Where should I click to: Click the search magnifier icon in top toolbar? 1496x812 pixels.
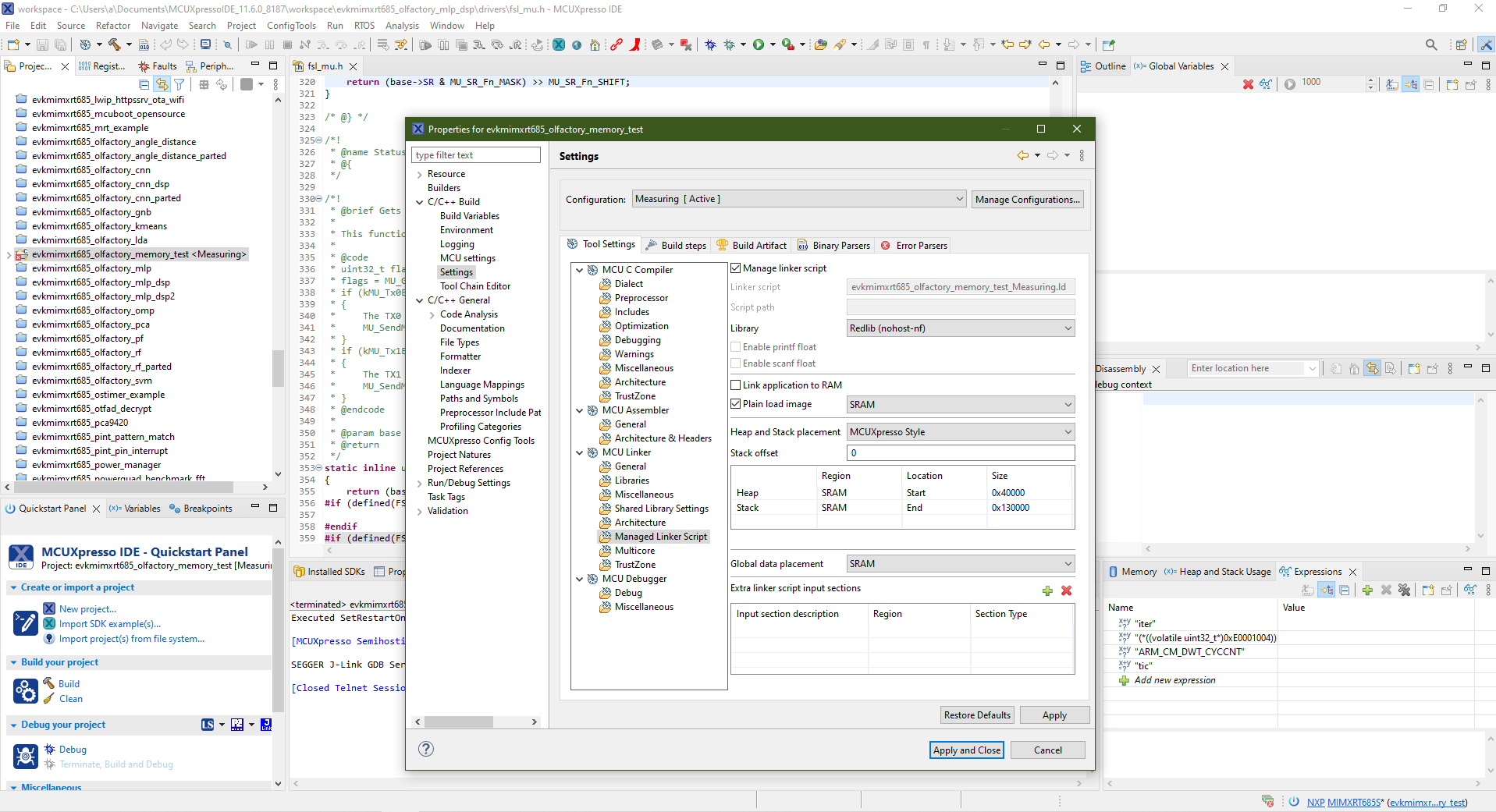click(x=1431, y=45)
